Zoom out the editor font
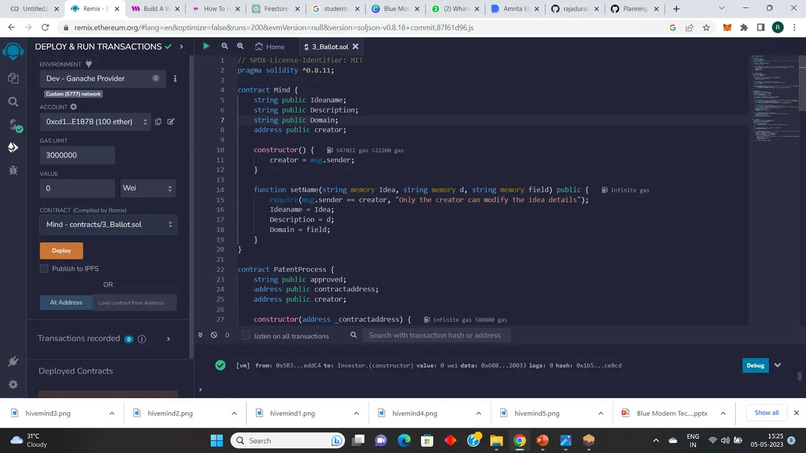 pyautogui.click(x=225, y=46)
